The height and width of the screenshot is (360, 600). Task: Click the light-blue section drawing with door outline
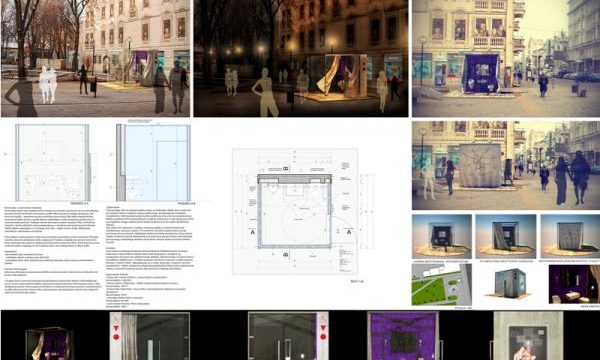153,162
